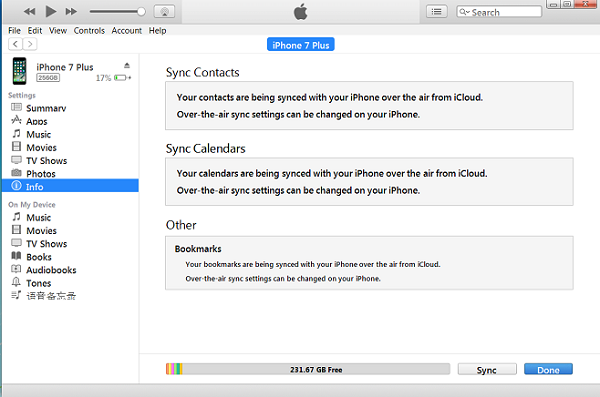Screen dimensions: 600x397
Task: Click the fast-forward (next track) button
Action: click(x=71, y=11)
